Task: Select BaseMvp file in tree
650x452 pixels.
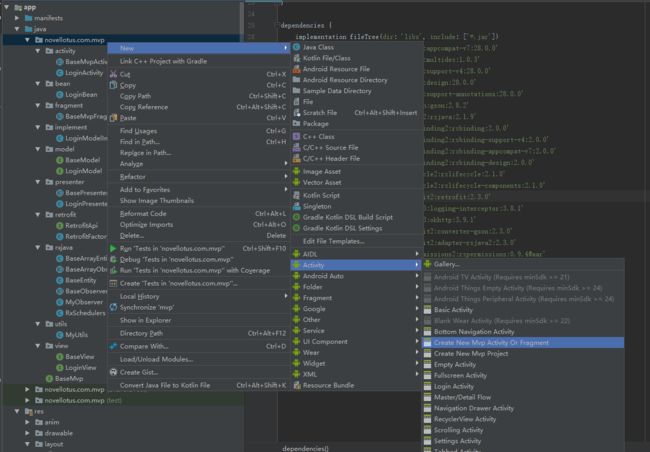Action: point(69,378)
